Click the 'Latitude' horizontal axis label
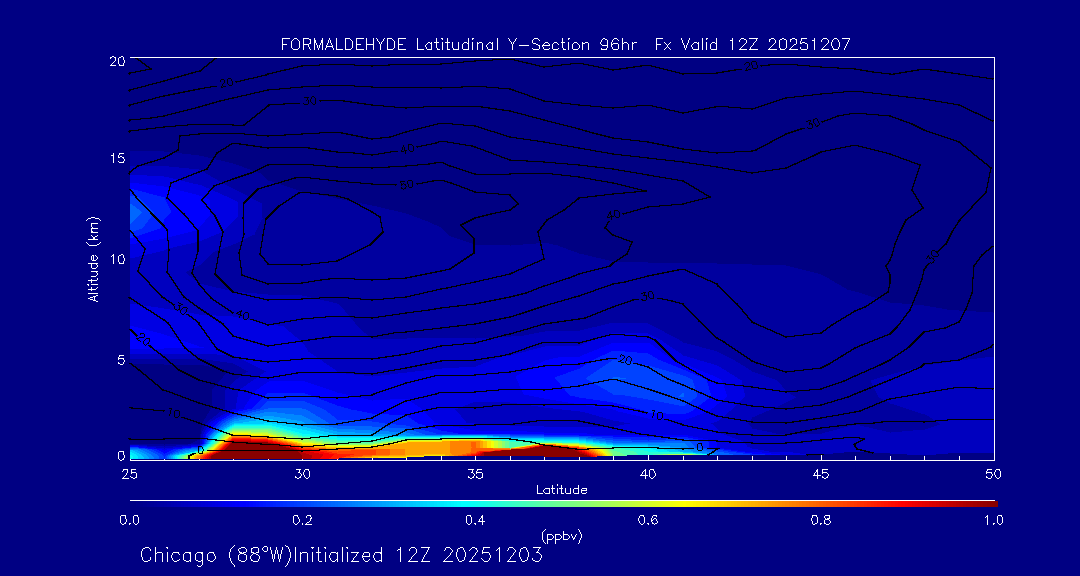 [x=562, y=490]
